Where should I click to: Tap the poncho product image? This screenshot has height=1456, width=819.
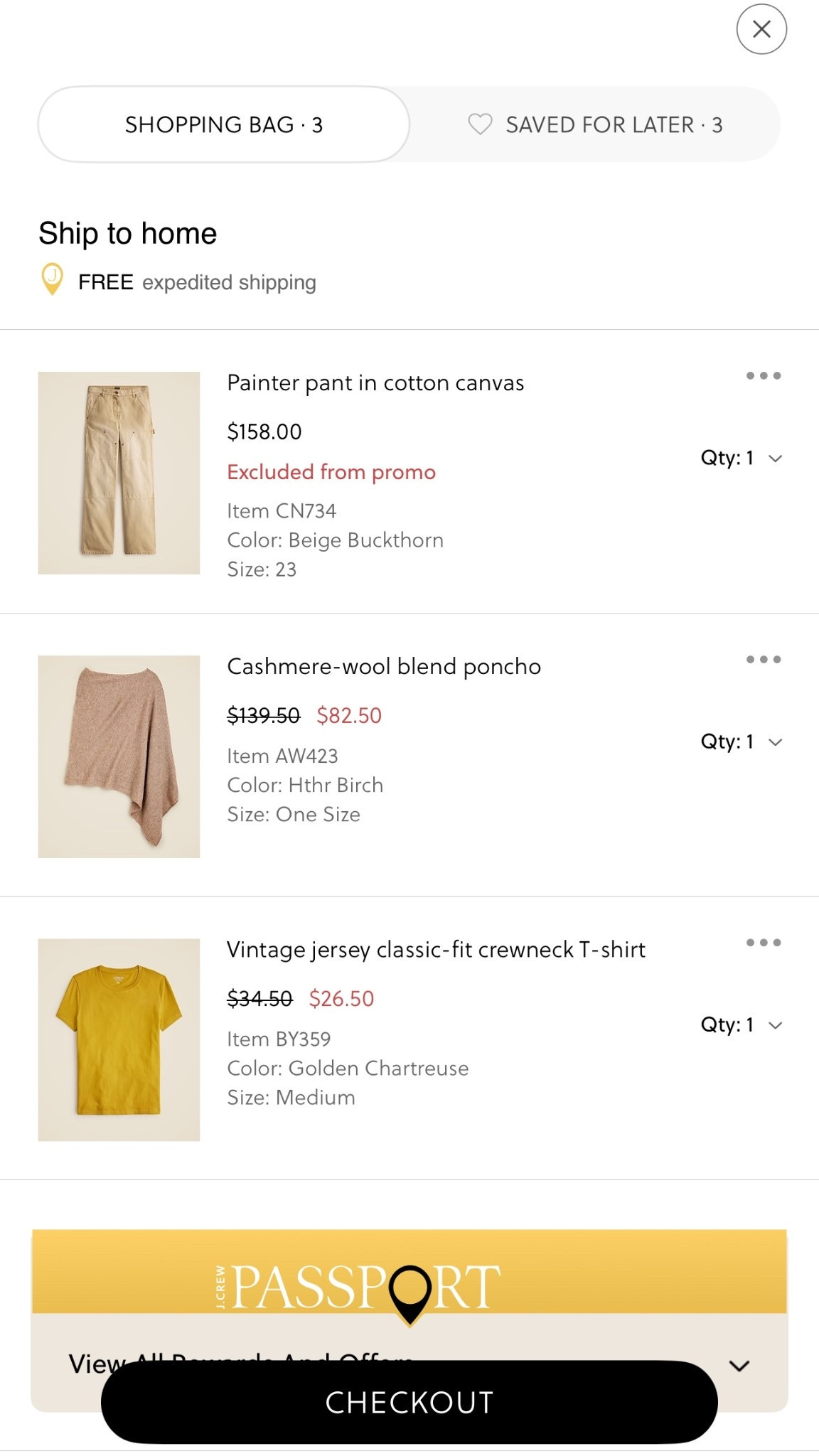click(119, 756)
